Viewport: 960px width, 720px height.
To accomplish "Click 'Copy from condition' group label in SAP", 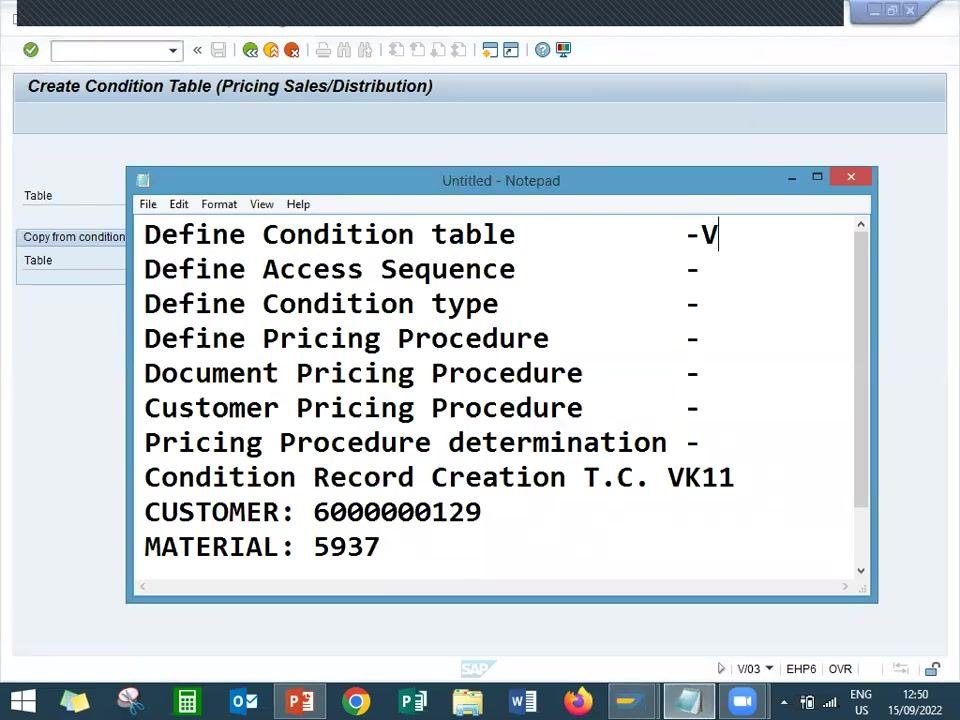I will coord(74,237).
